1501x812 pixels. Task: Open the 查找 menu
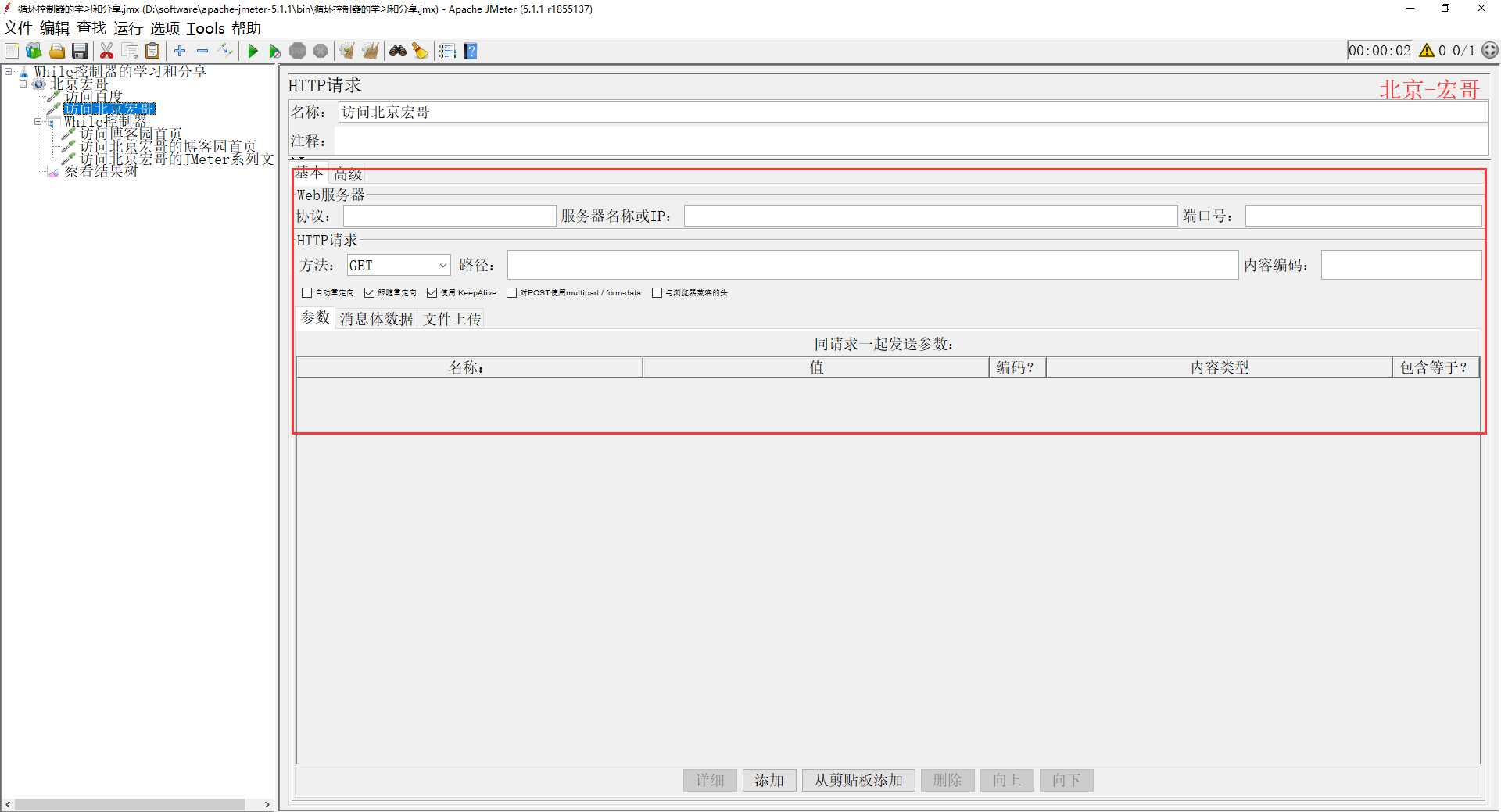[91, 28]
